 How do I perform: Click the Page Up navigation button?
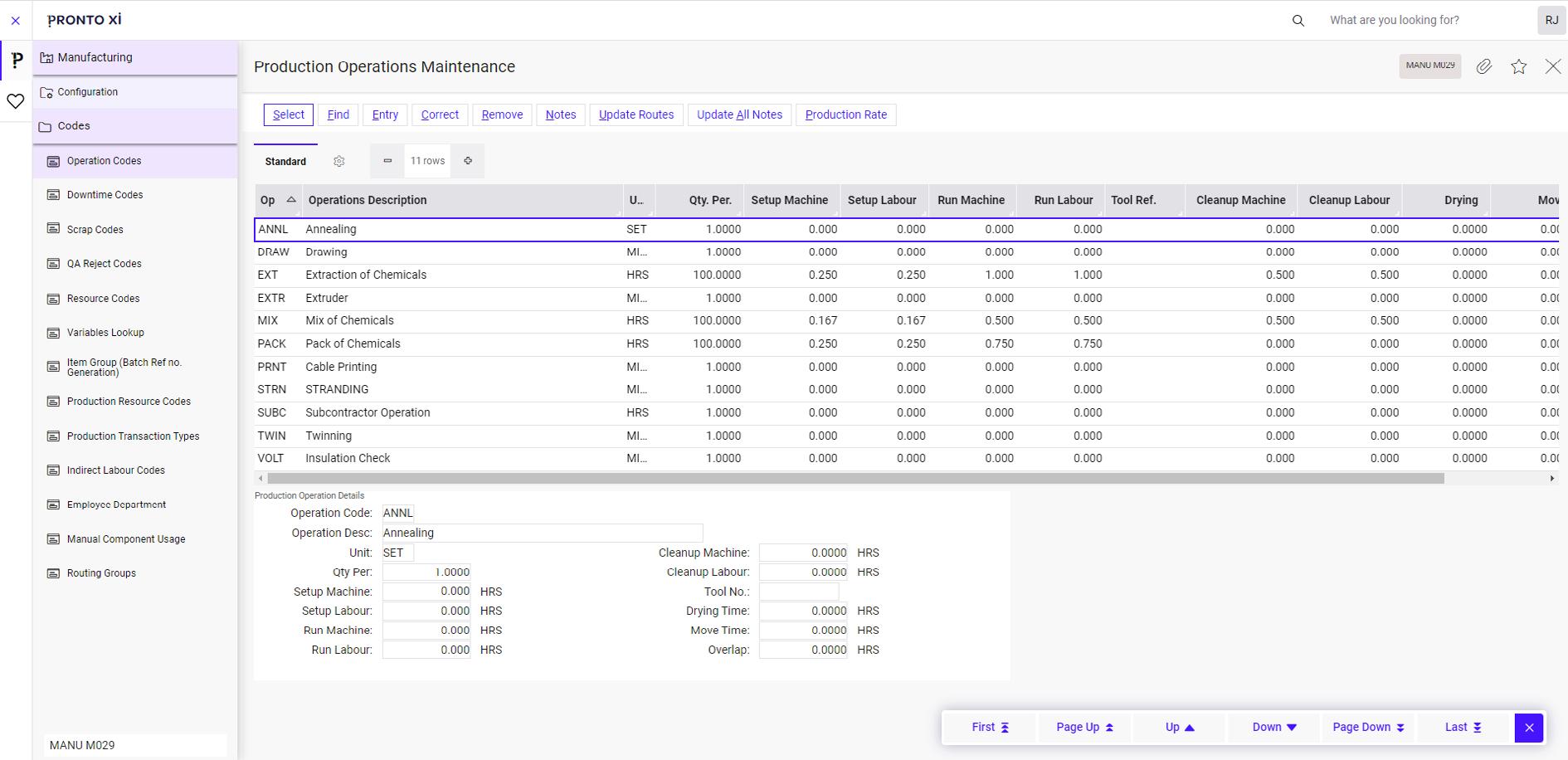click(1084, 728)
